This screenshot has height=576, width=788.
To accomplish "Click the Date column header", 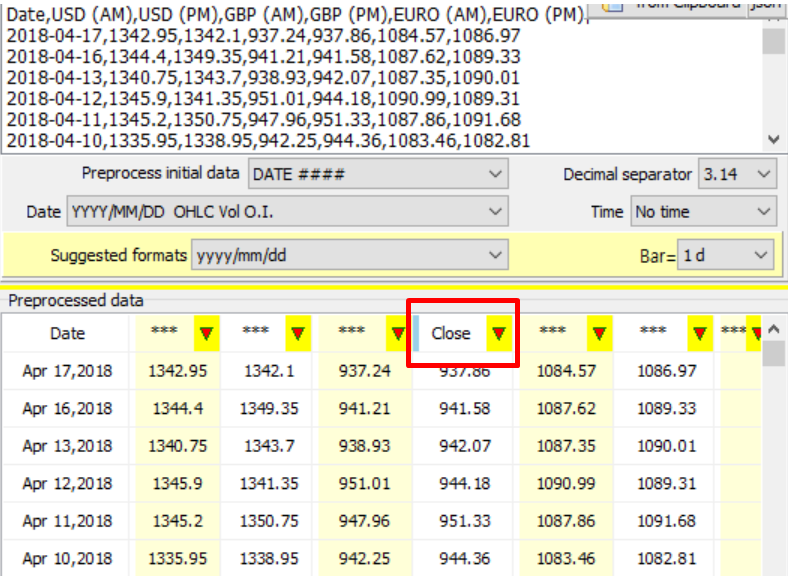I will (68, 334).
